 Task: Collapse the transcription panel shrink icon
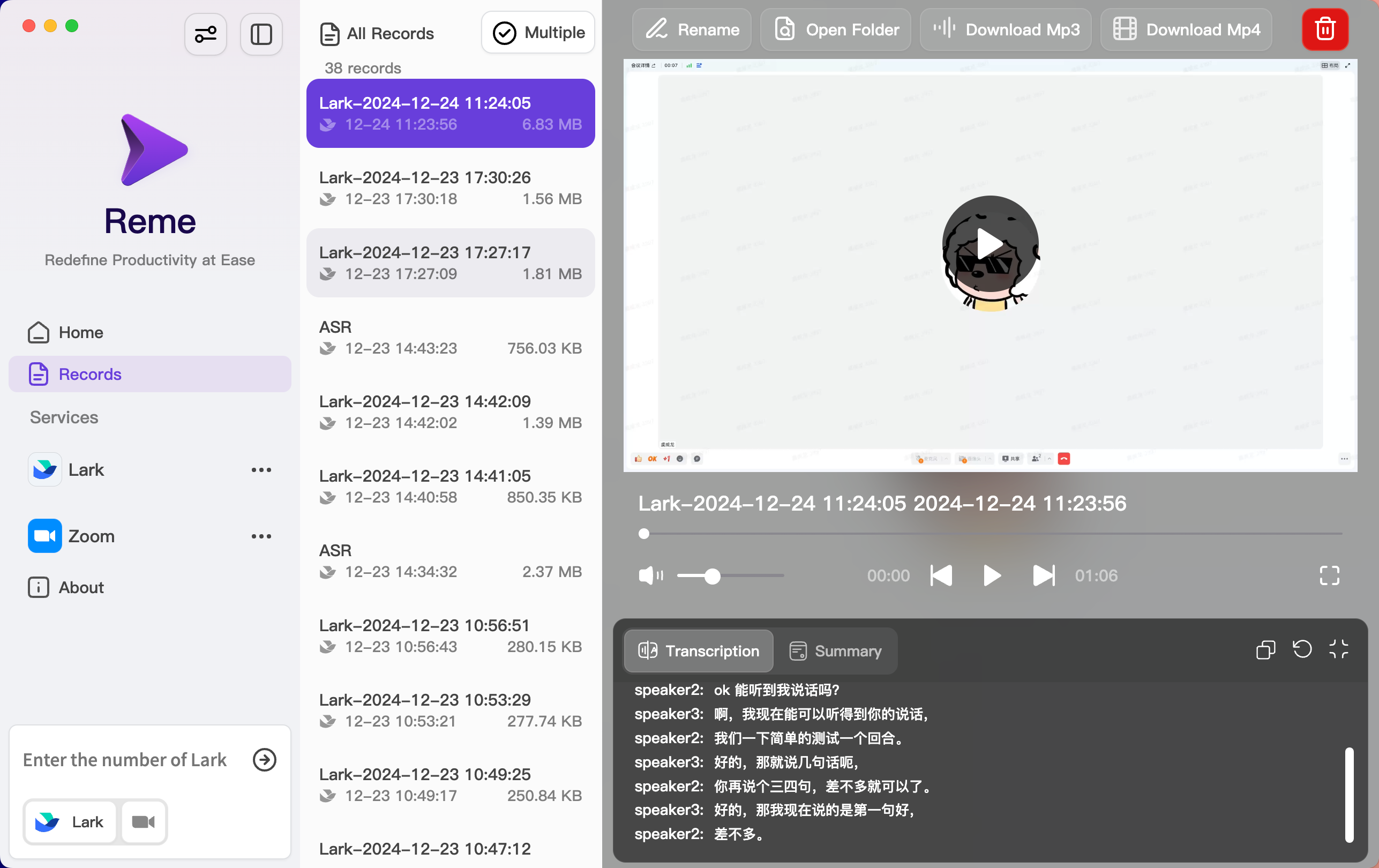(1338, 649)
